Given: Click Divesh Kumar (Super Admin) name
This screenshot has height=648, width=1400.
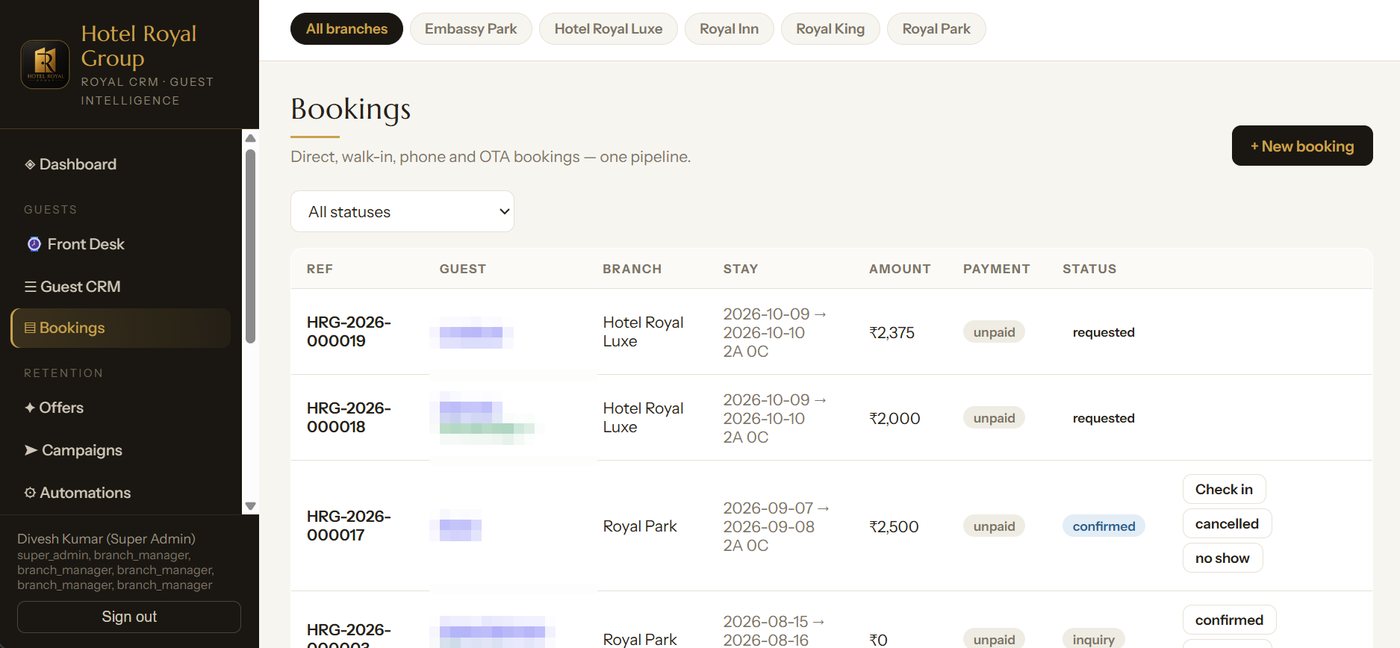Looking at the screenshot, I should click(x=106, y=539).
